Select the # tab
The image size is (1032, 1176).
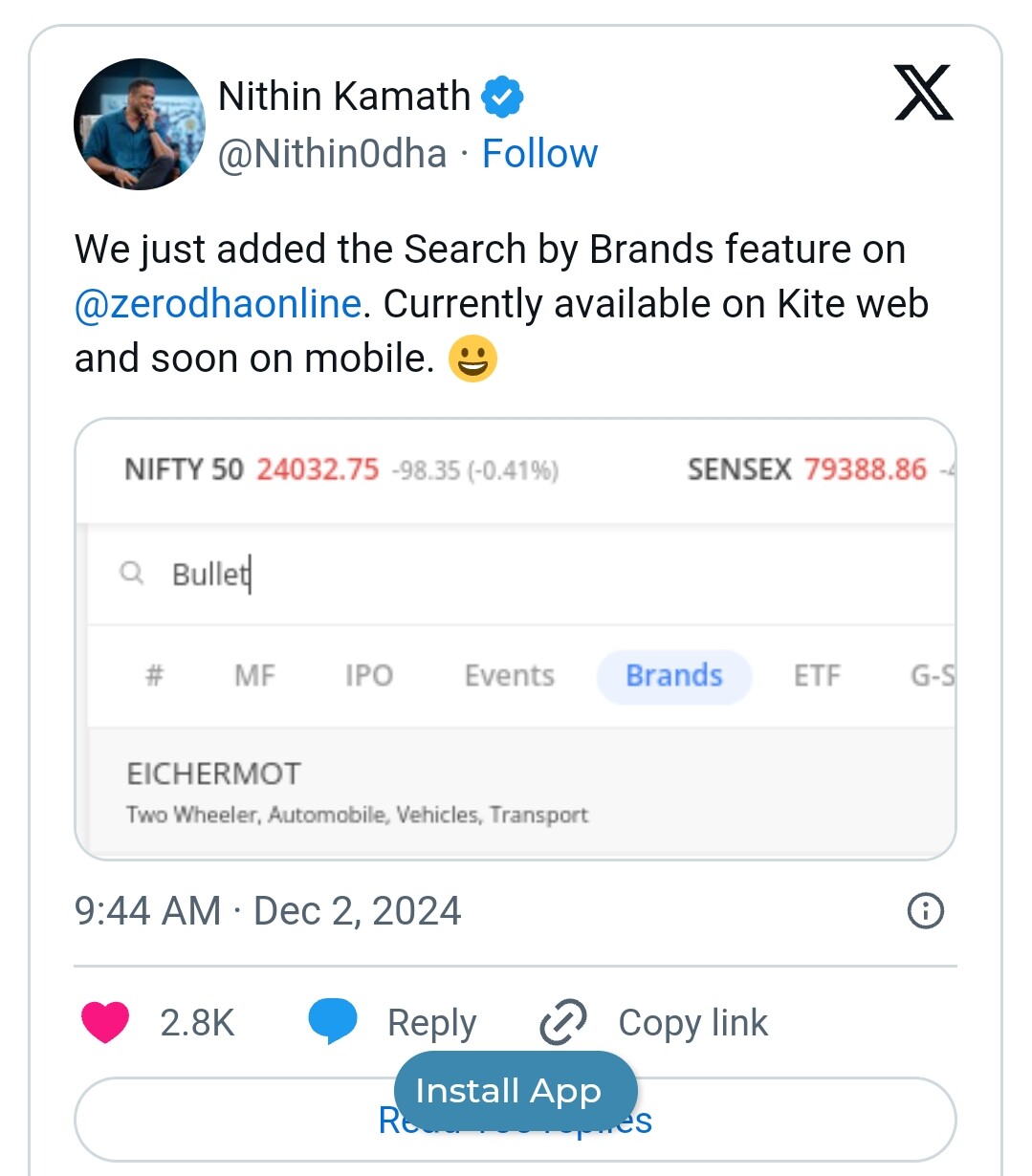click(x=155, y=676)
